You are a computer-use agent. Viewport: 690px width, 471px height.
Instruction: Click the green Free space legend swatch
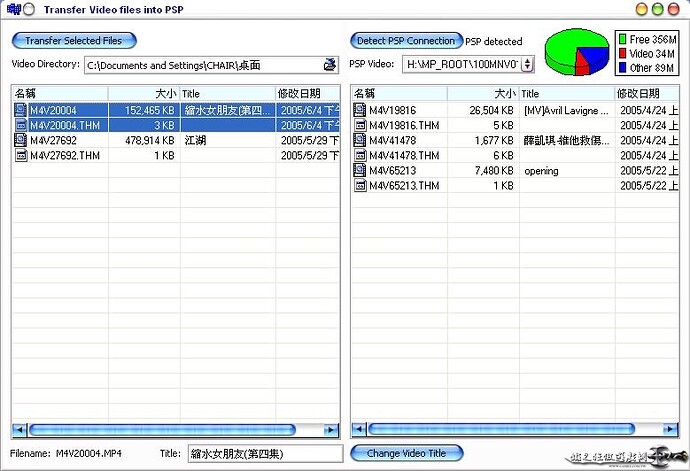622,39
